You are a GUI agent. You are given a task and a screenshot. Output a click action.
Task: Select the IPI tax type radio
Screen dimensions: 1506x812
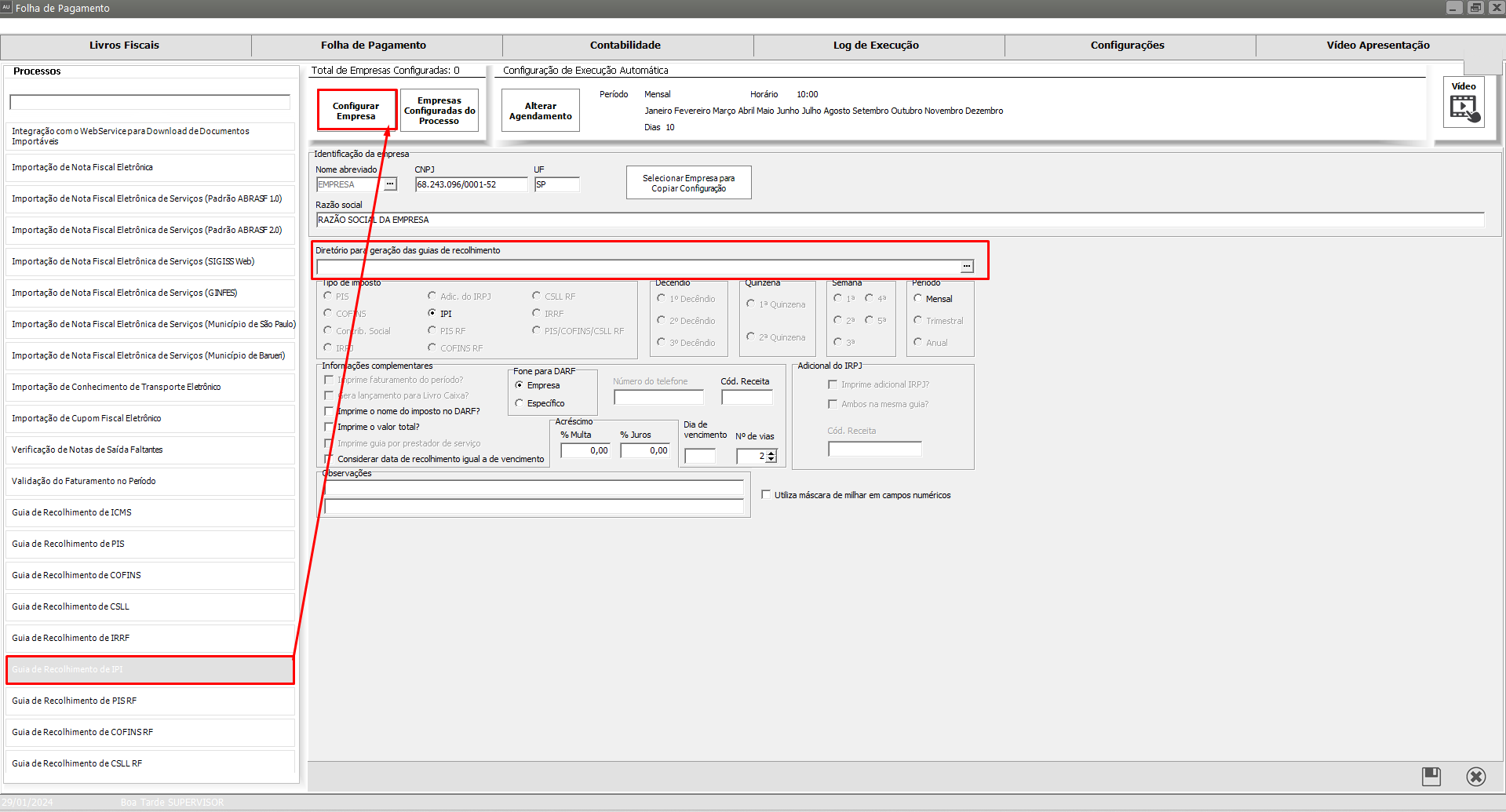tap(432, 313)
